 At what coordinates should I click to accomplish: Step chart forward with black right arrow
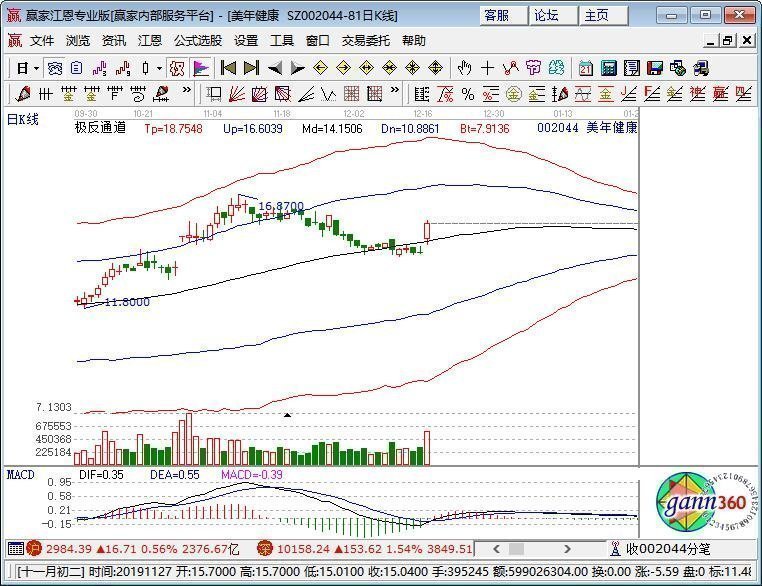point(297,68)
